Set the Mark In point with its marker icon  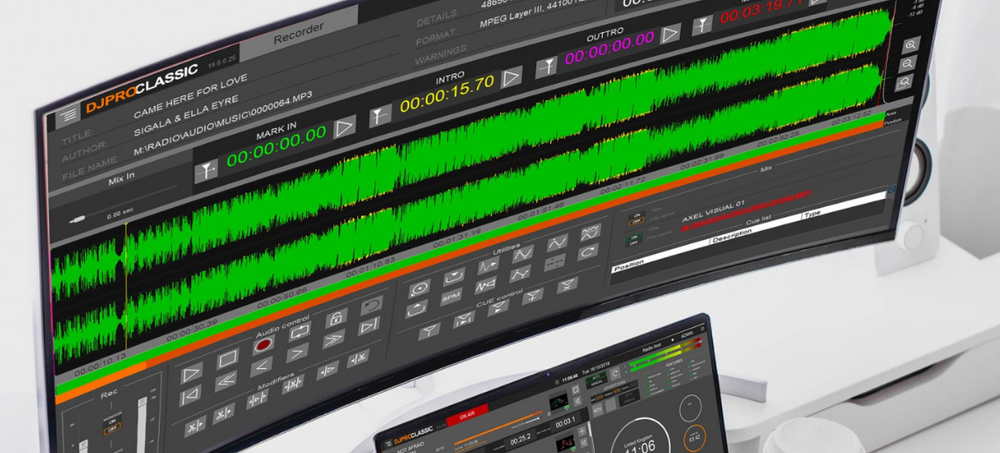point(206,171)
